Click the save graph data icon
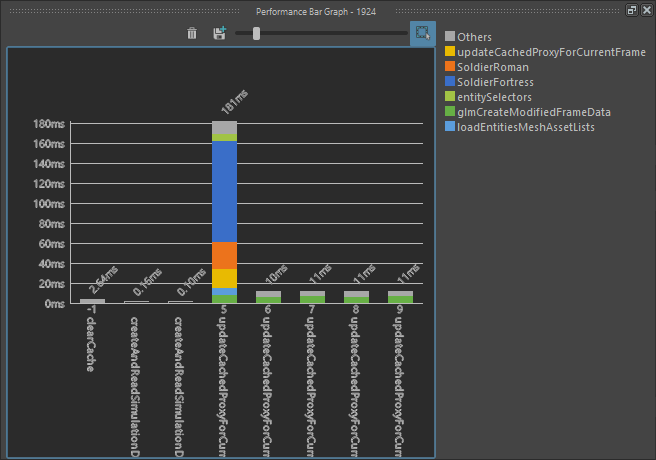Image resolution: width=656 pixels, height=460 pixels. [x=220, y=33]
